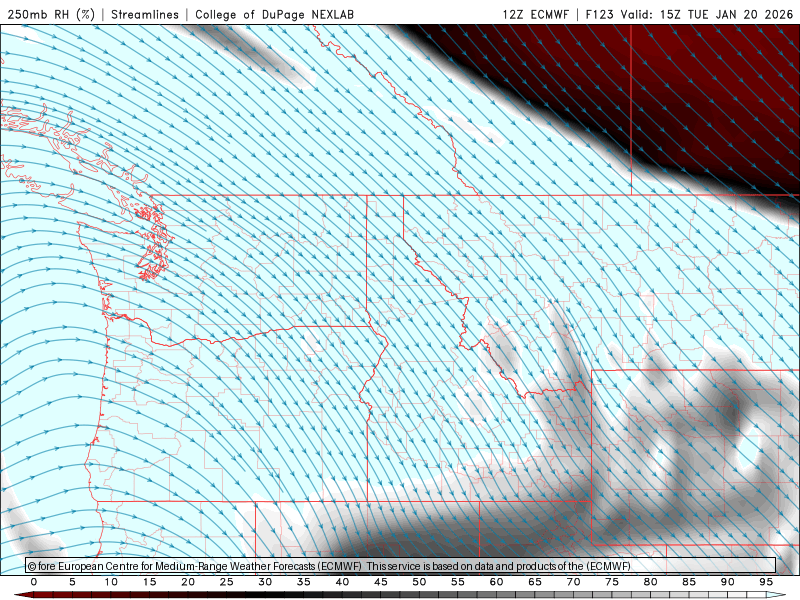Click the "12Z ECMWF" model run label
The width and height of the screenshot is (800, 600).
coord(536,14)
